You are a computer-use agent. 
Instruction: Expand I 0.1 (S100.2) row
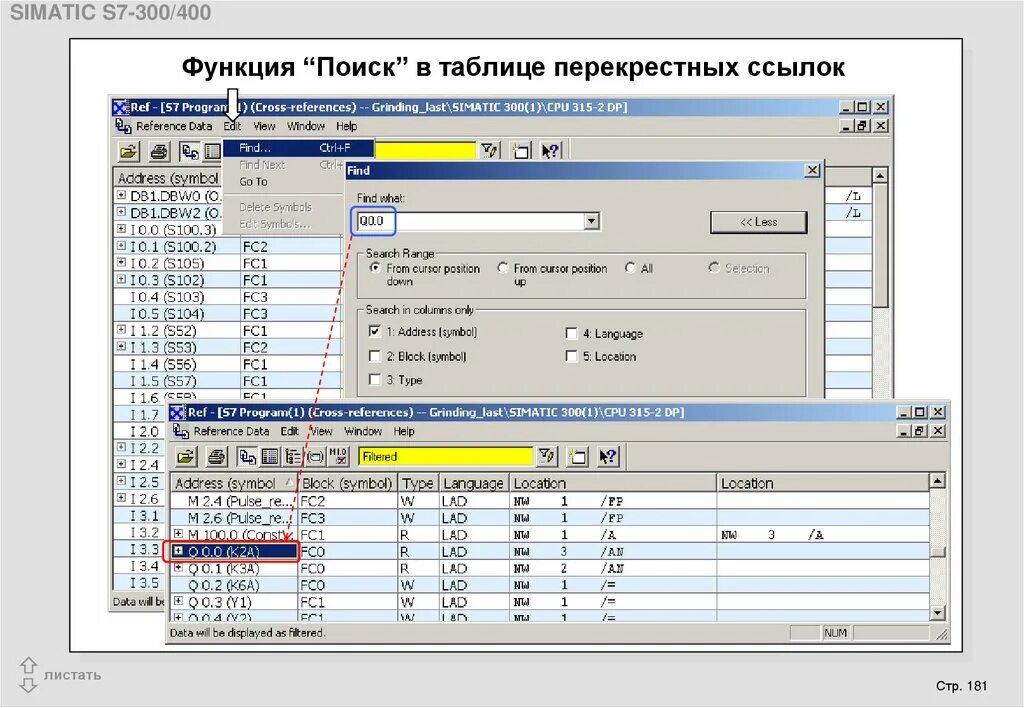pyautogui.click(x=121, y=246)
